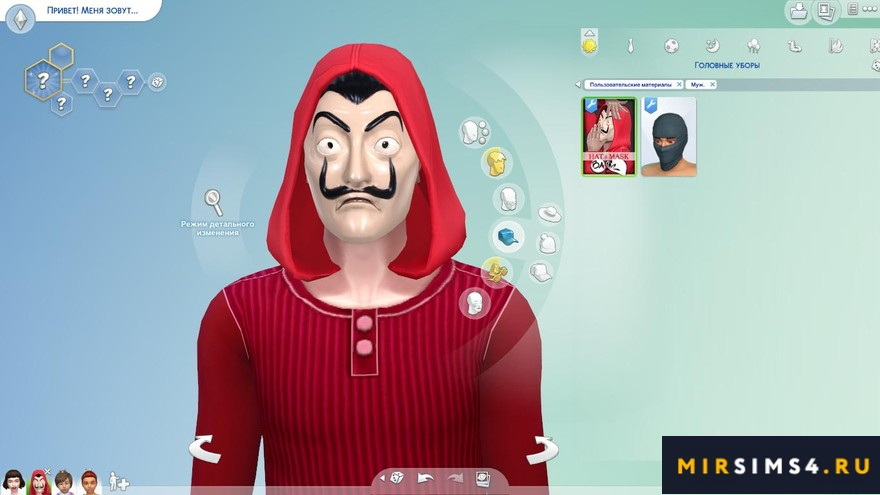Switch to the formal outfit tie tab
The height and width of the screenshot is (495, 880).
(631, 45)
